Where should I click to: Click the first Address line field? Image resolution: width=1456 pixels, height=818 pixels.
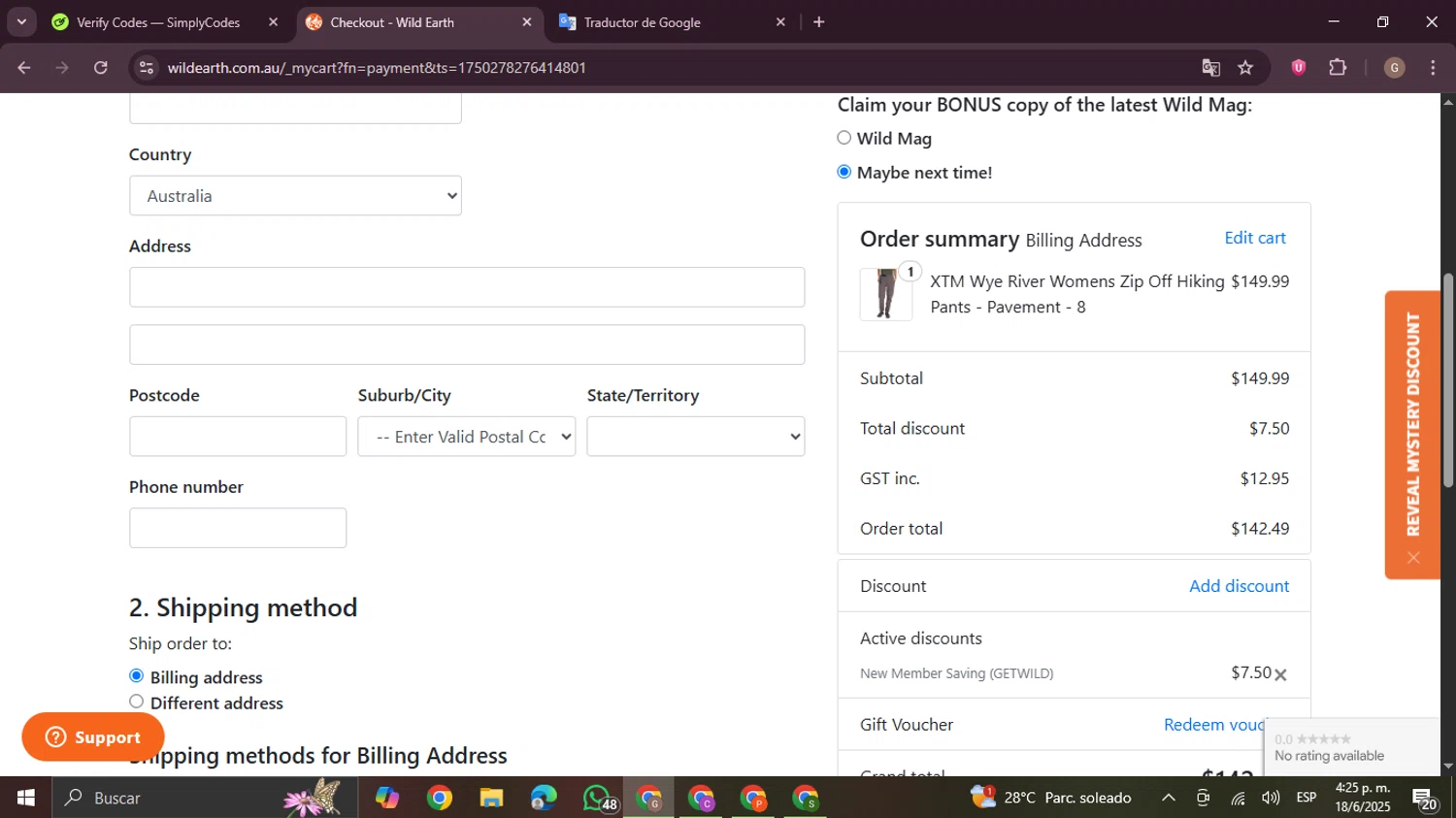click(467, 287)
